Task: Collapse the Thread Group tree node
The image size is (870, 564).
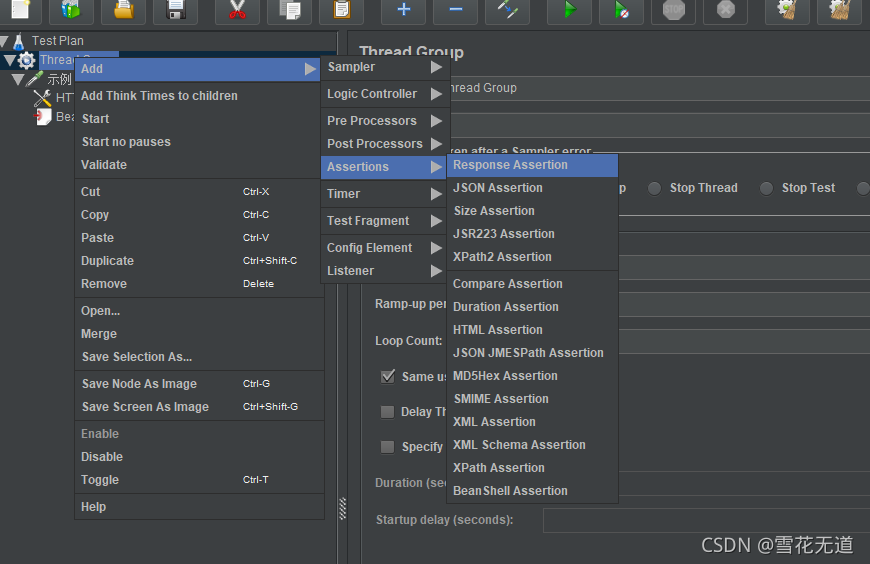Action: click(10, 60)
